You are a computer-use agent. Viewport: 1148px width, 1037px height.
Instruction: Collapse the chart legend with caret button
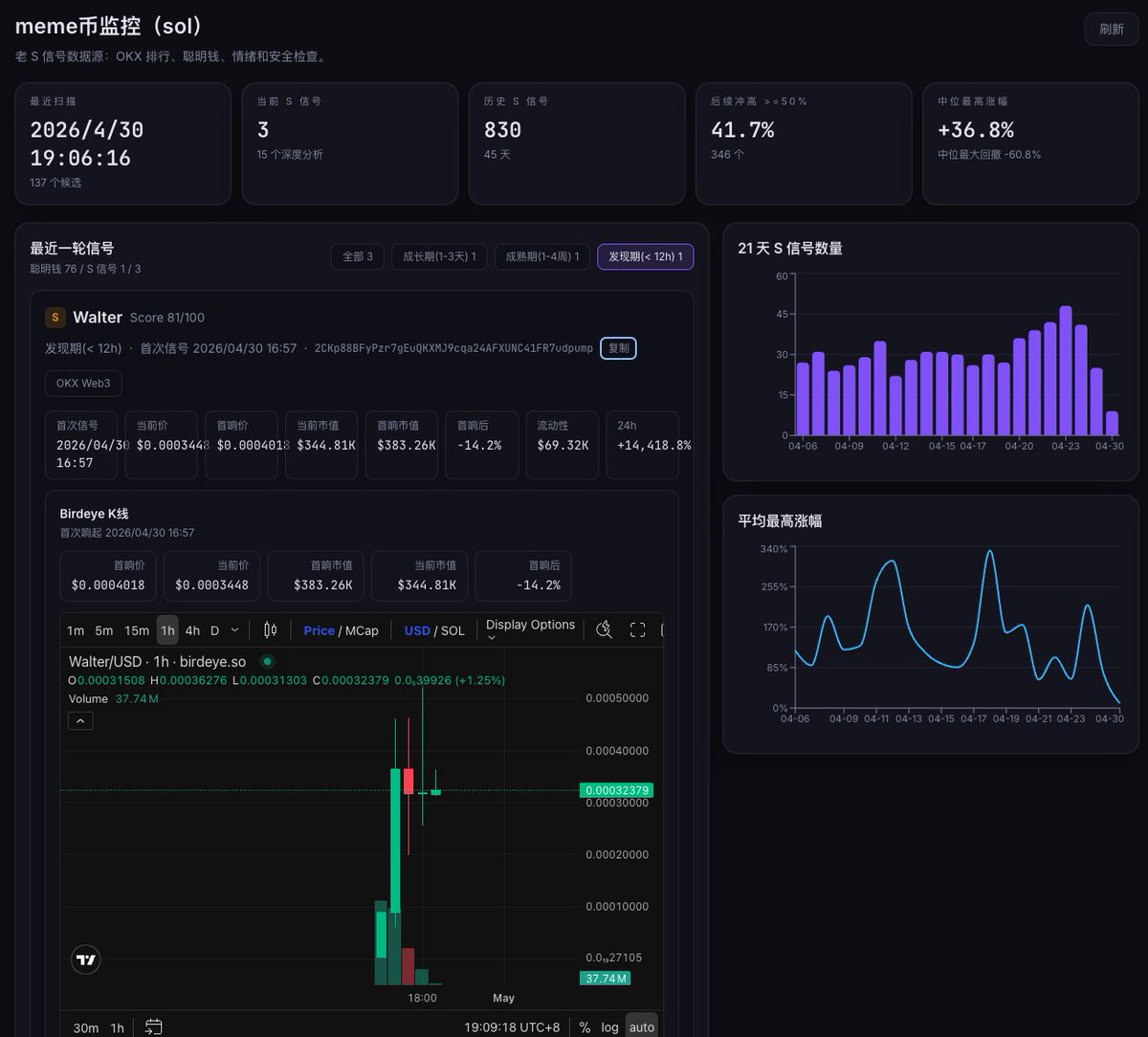[80, 721]
